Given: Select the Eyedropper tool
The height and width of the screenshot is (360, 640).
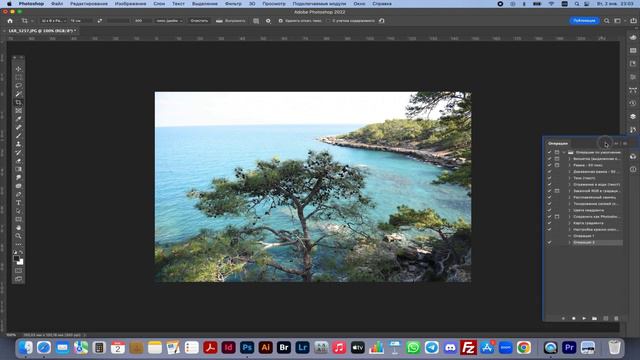Looking at the screenshot, I should point(18,119).
